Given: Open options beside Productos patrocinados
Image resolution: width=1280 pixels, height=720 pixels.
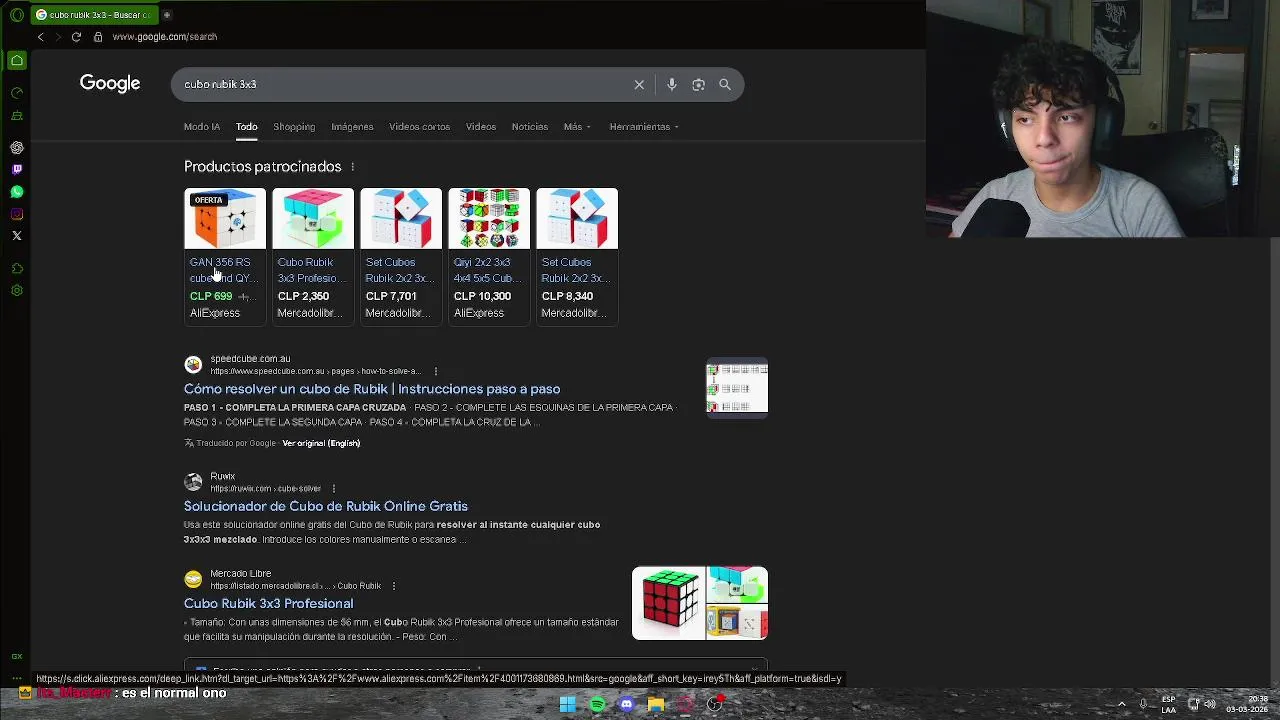Looking at the screenshot, I should click(352, 167).
